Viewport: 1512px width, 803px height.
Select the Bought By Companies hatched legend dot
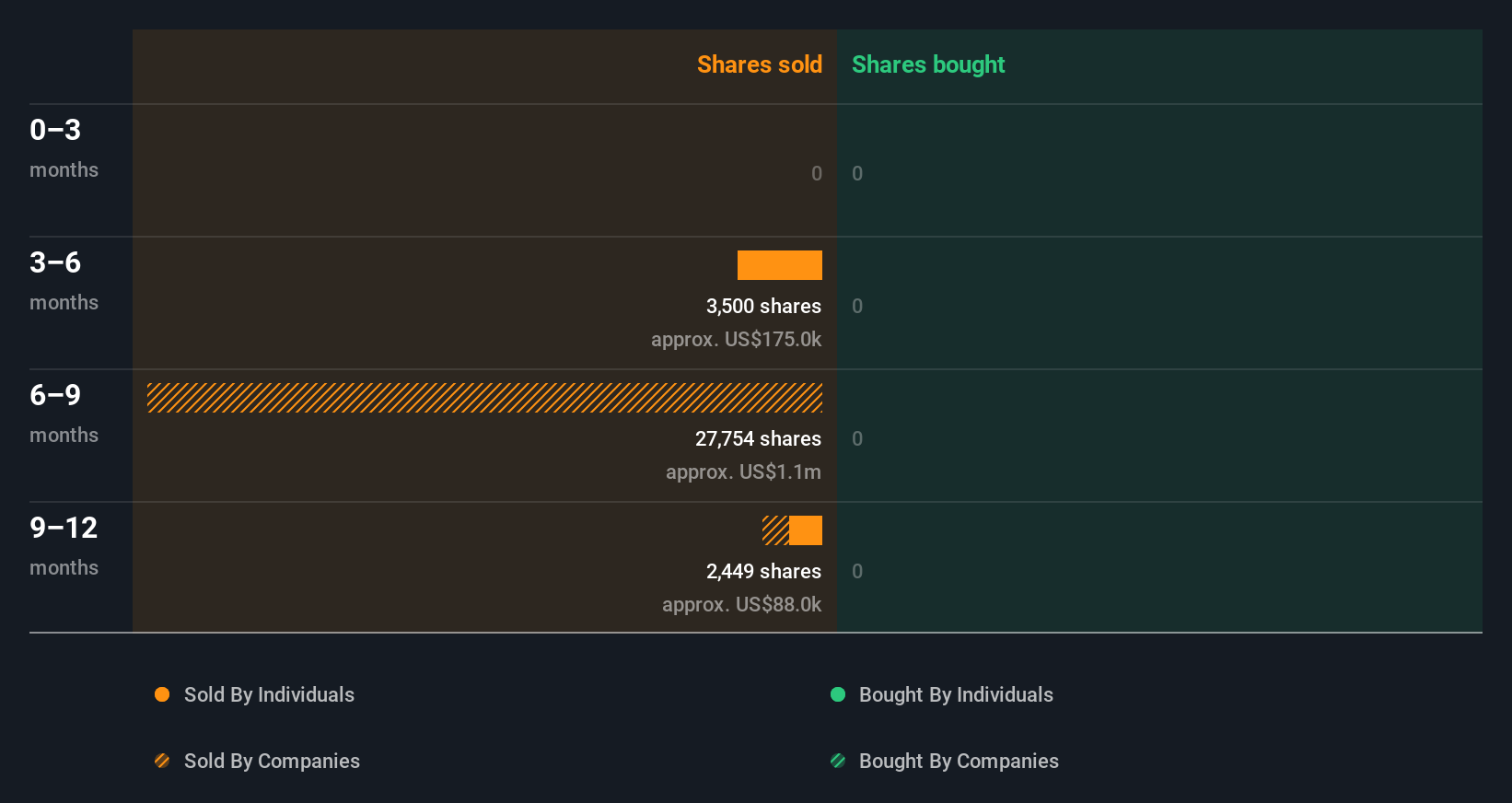[x=838, y=761]
